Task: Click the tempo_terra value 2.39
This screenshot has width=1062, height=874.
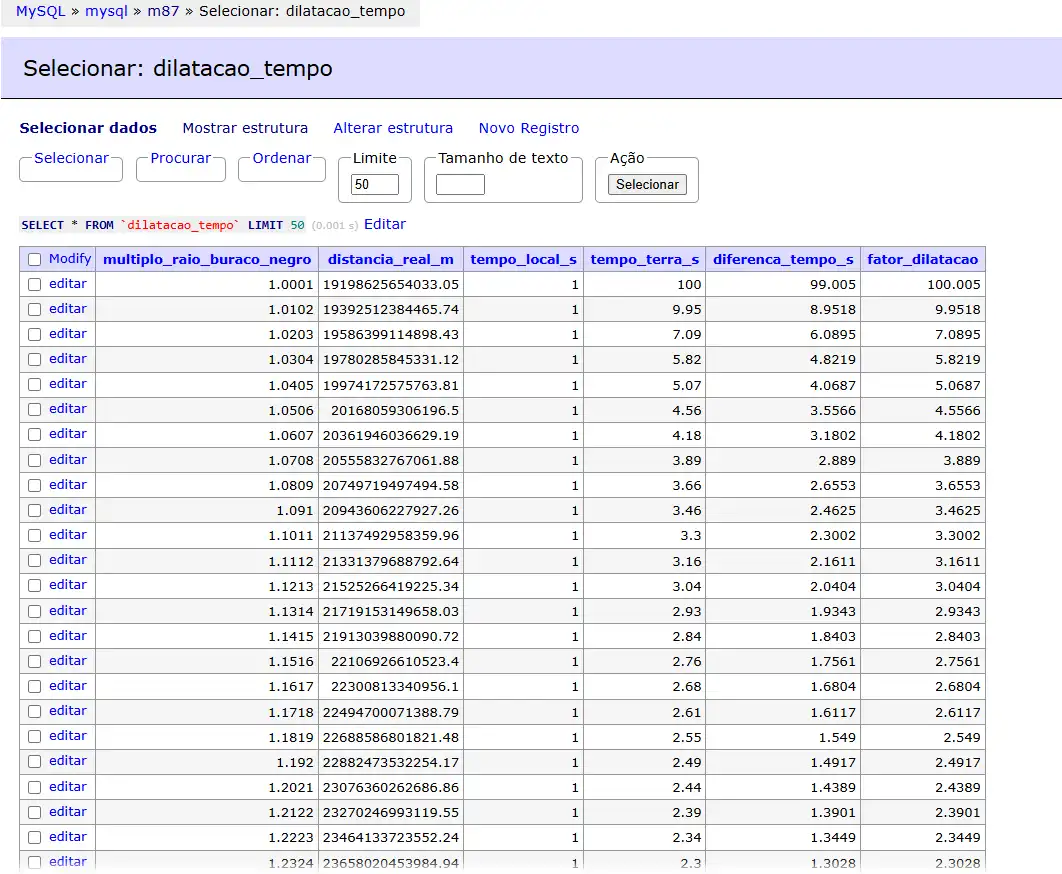Action: 687,813
